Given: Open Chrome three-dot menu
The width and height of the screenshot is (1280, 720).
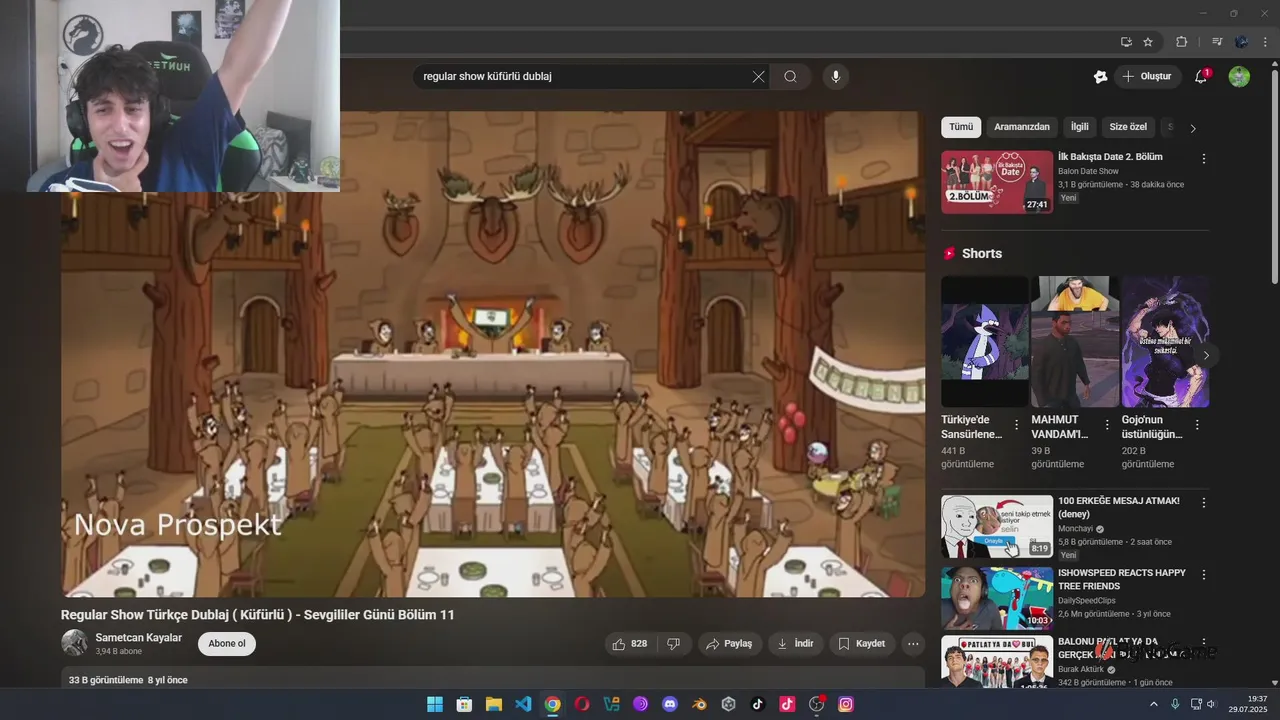Looking at the screenshot, I should coord(1266,42).
